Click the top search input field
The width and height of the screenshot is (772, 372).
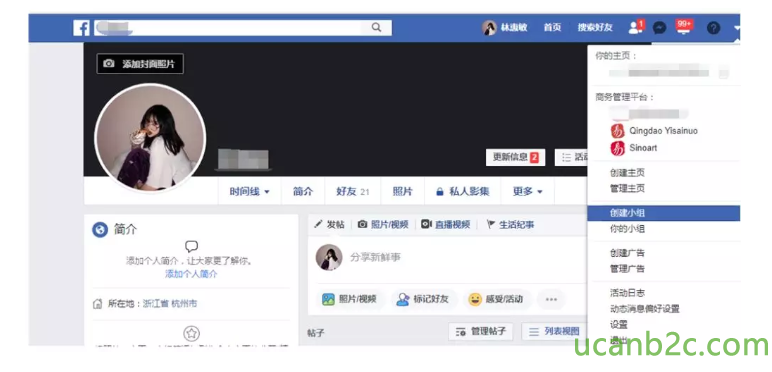pyautogui.click(x=243, y=28)
